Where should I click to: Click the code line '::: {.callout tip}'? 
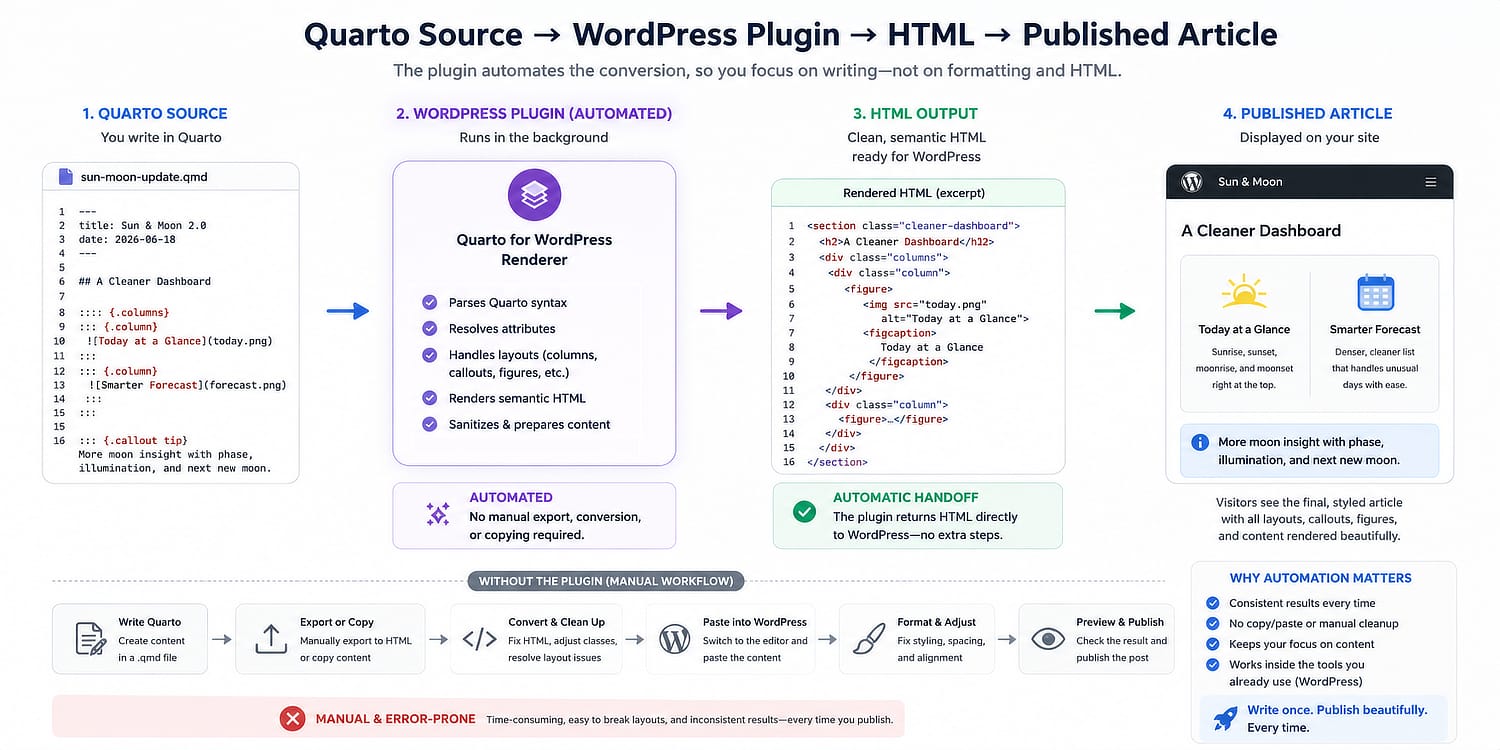coord(133,440)
